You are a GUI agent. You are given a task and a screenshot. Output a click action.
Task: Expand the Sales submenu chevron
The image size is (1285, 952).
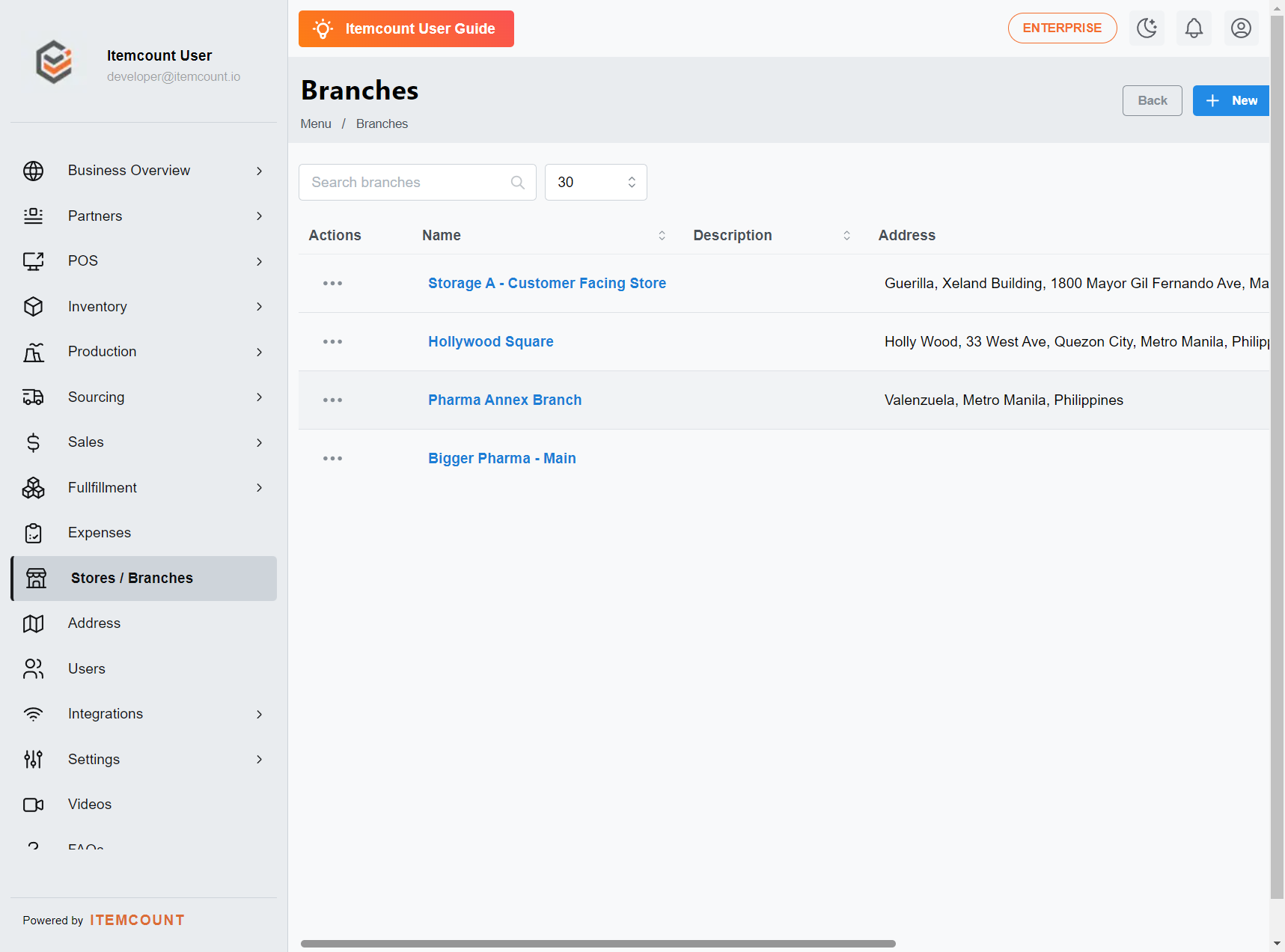coord(259,443)
